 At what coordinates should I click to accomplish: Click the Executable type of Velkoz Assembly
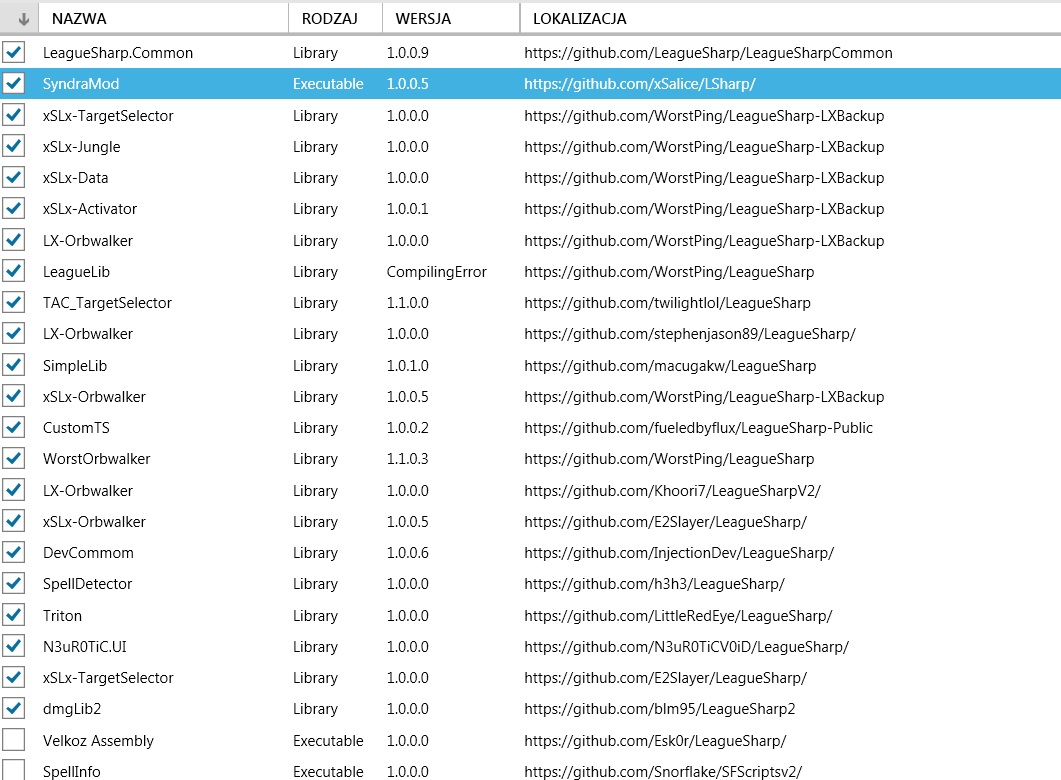[x=328, y=741]
